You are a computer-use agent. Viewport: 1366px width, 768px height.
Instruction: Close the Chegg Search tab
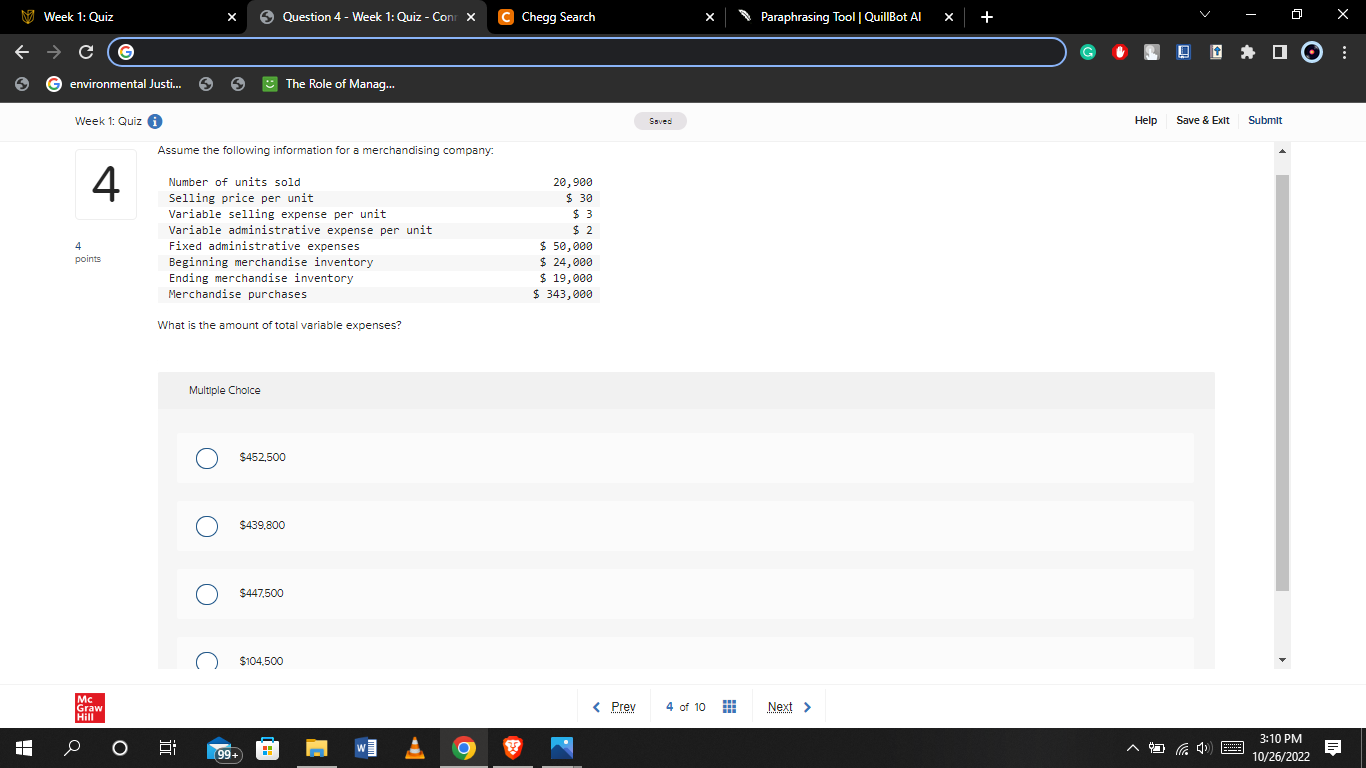[710, 17]
